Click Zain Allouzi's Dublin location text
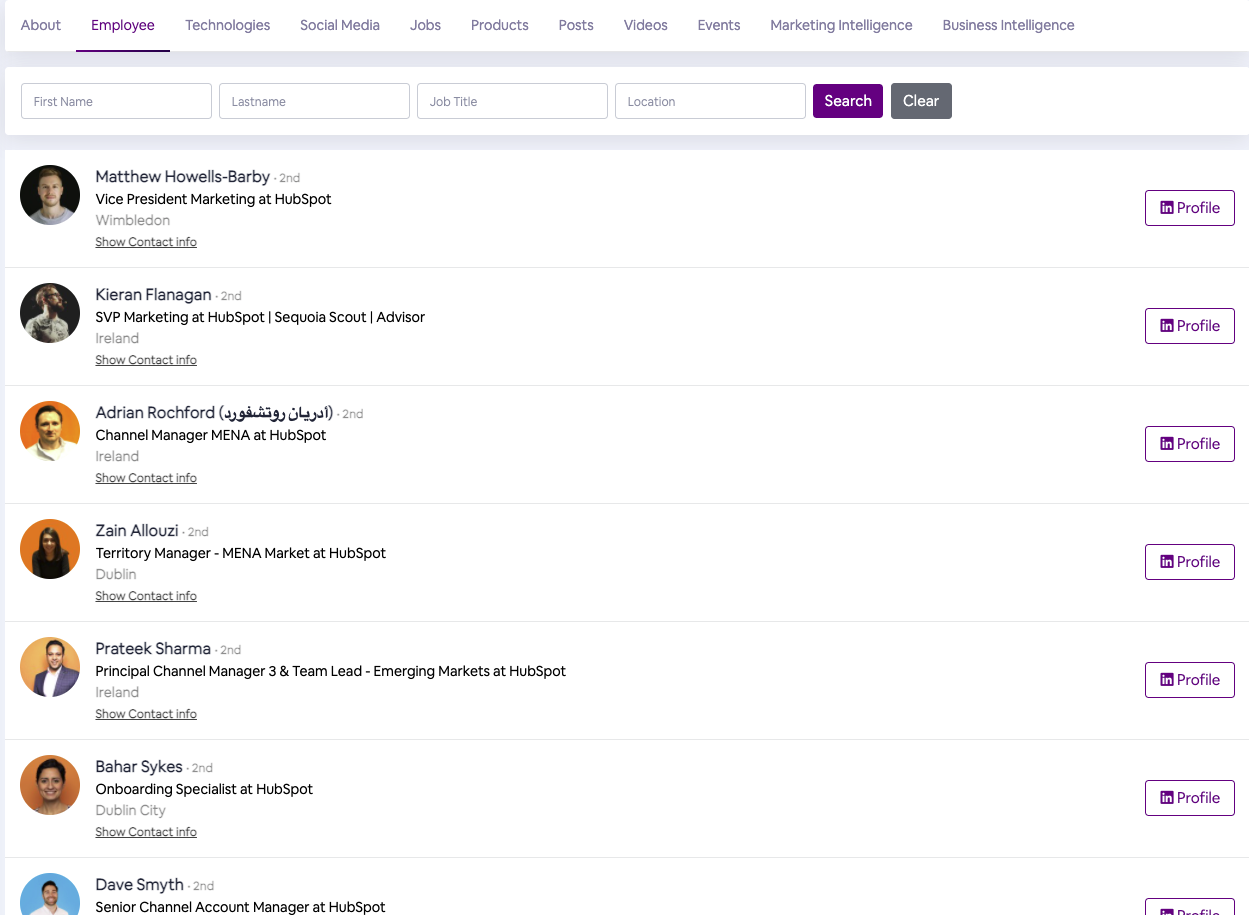Screen dimensions: 1249x915 pos(116,574)
